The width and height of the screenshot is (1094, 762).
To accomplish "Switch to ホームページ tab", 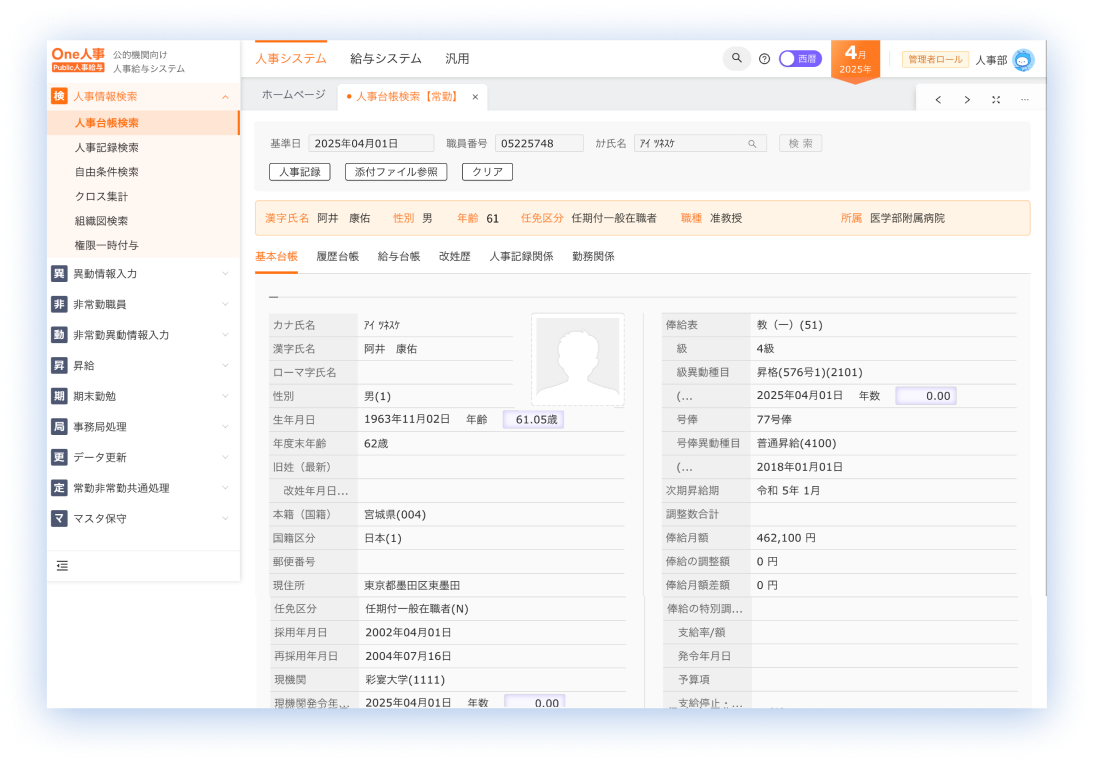I will [x=293, y=95].
